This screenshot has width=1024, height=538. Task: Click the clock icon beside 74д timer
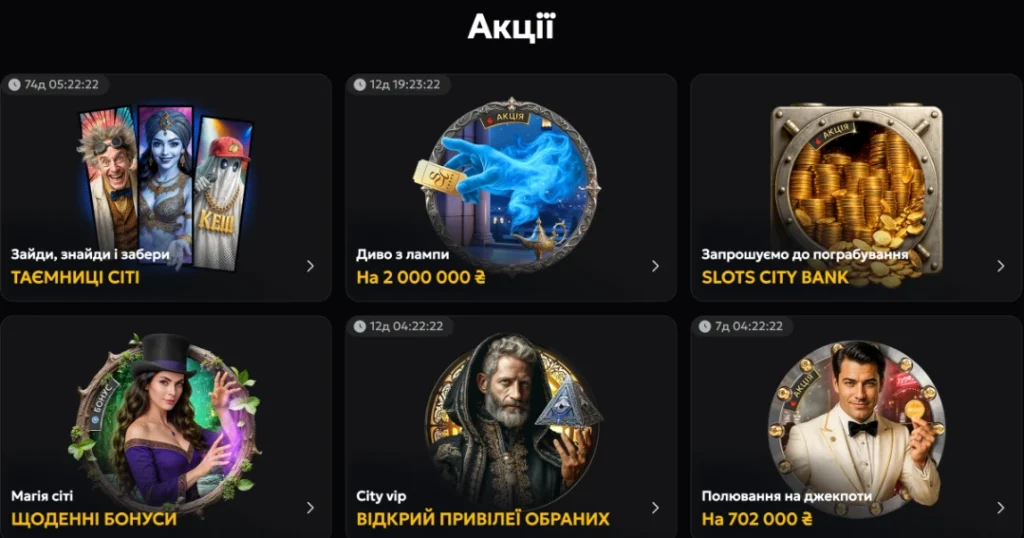point(14,84)
